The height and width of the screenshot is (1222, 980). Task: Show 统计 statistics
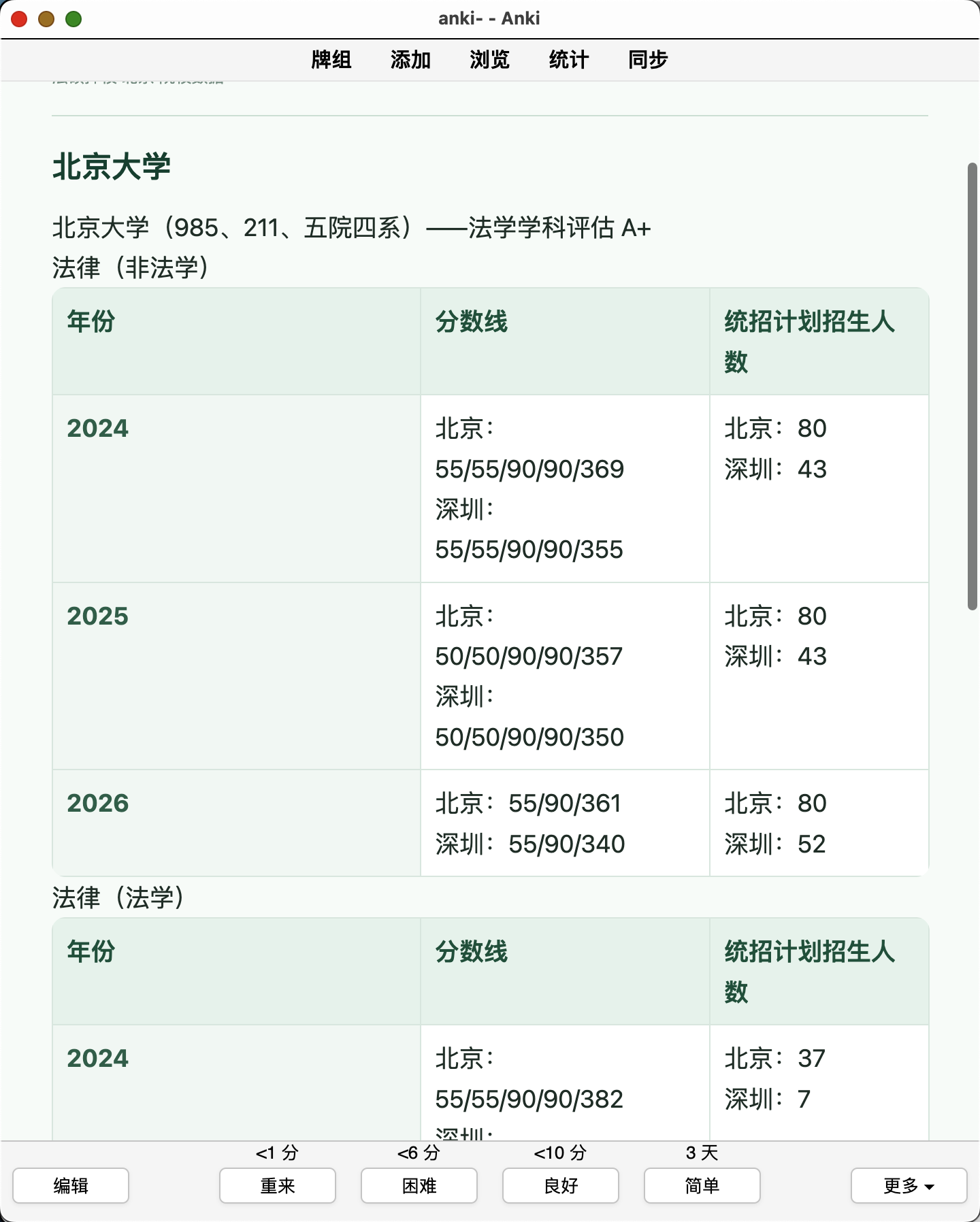point(568,60)
